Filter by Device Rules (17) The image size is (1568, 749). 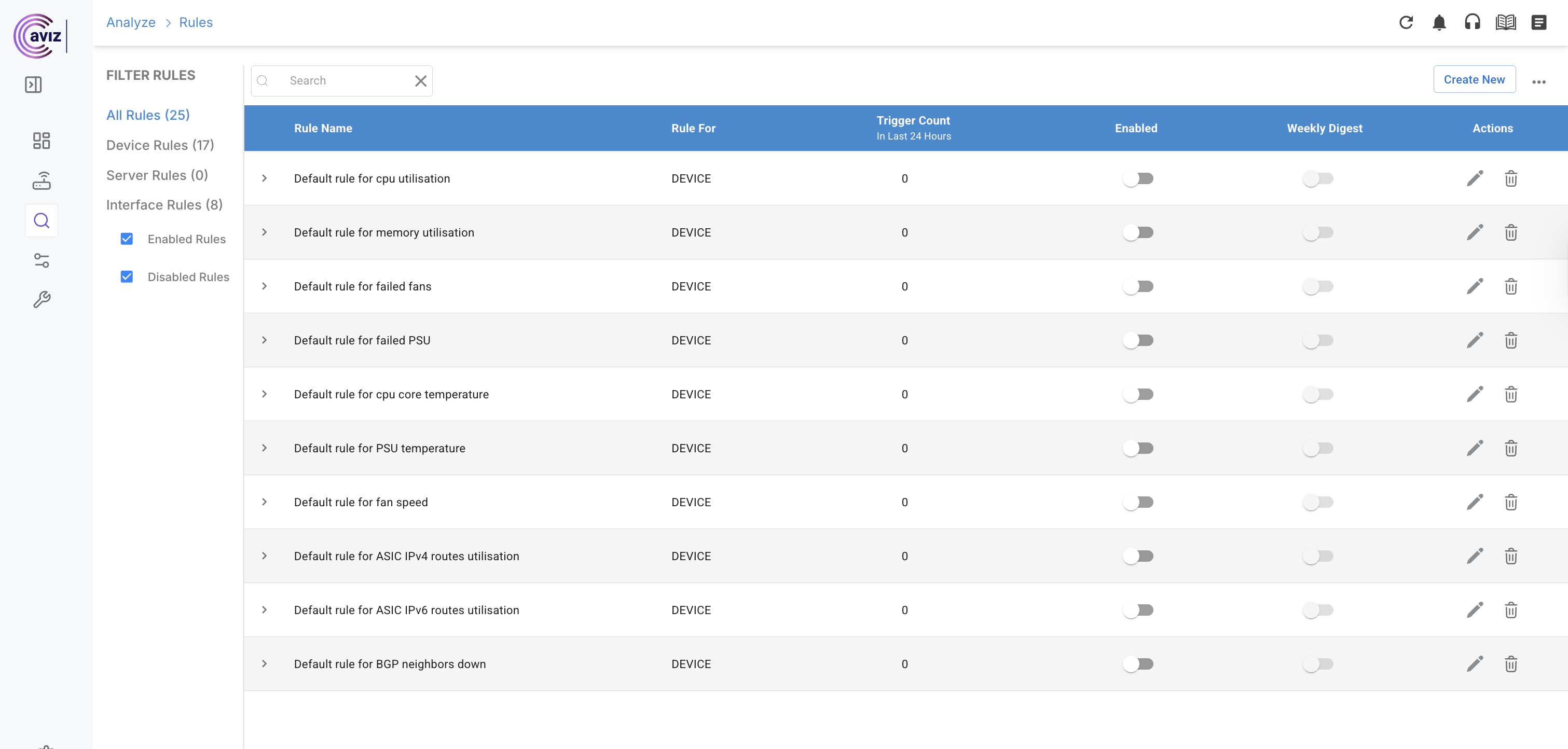coord(160,145)
